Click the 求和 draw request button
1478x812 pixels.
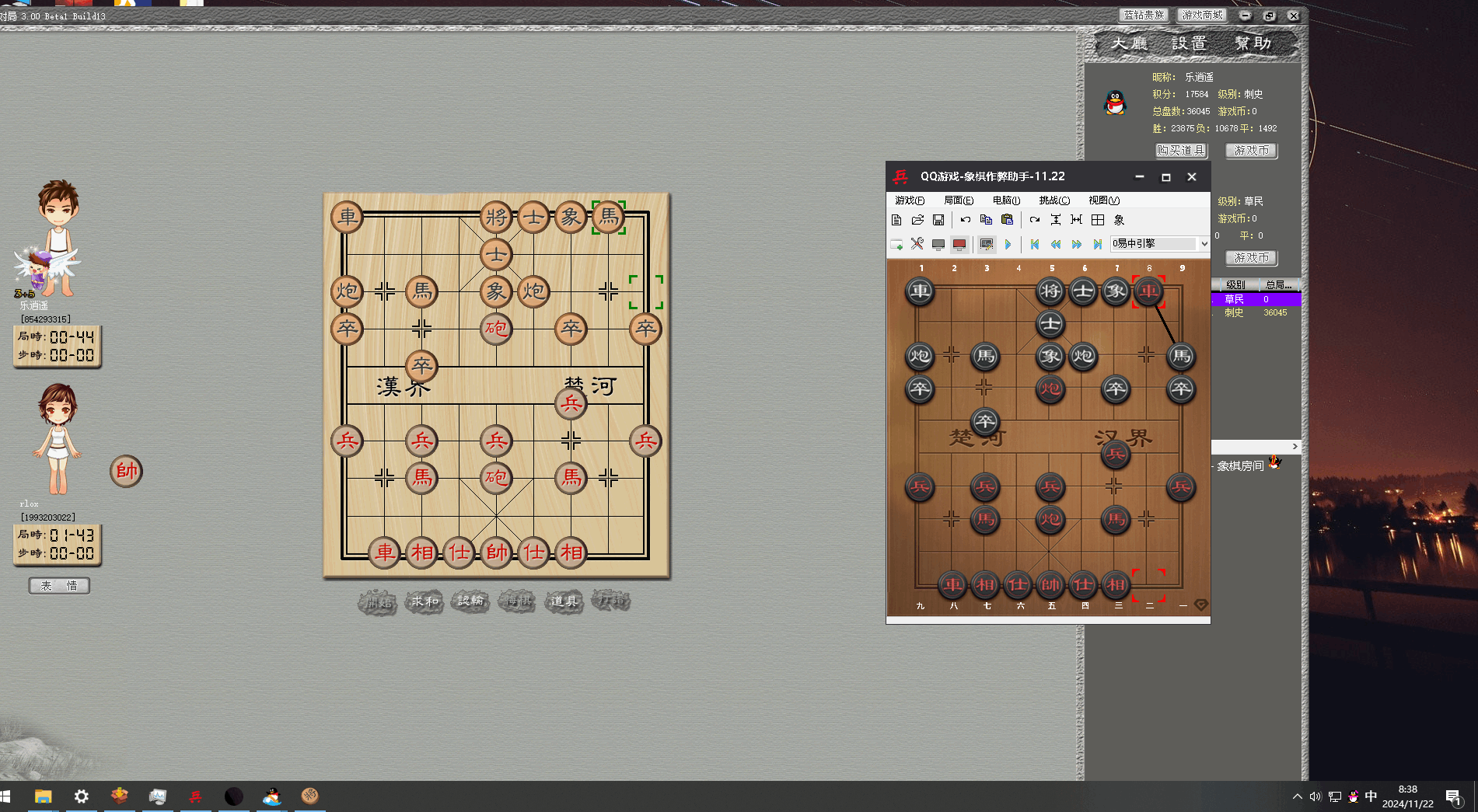(x=423, y=601)
